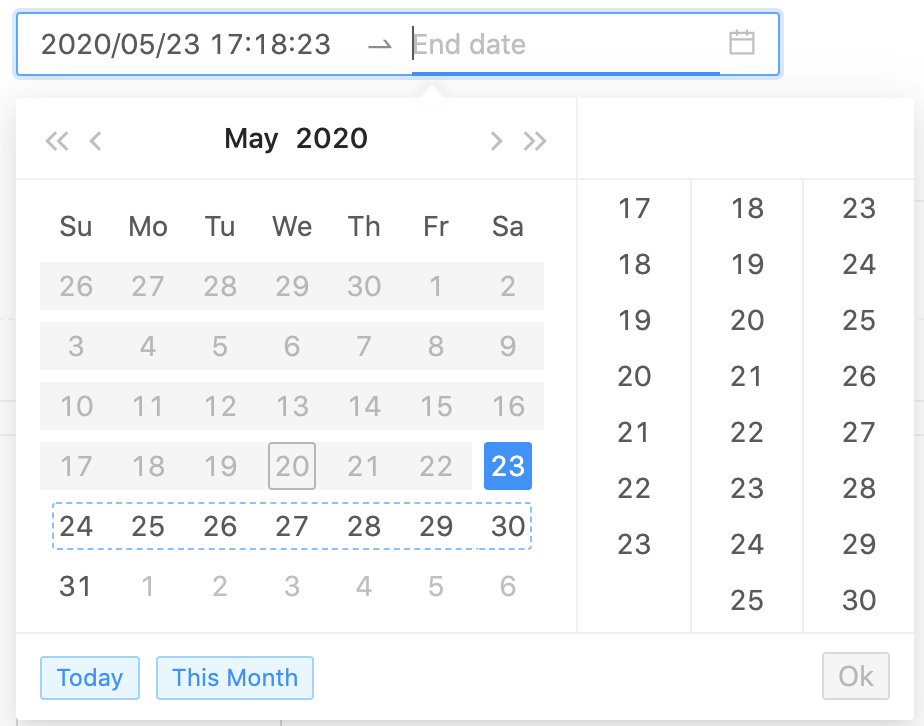924x726 pixels.
Task: Select May from the month header
Action: coord(251,138)
